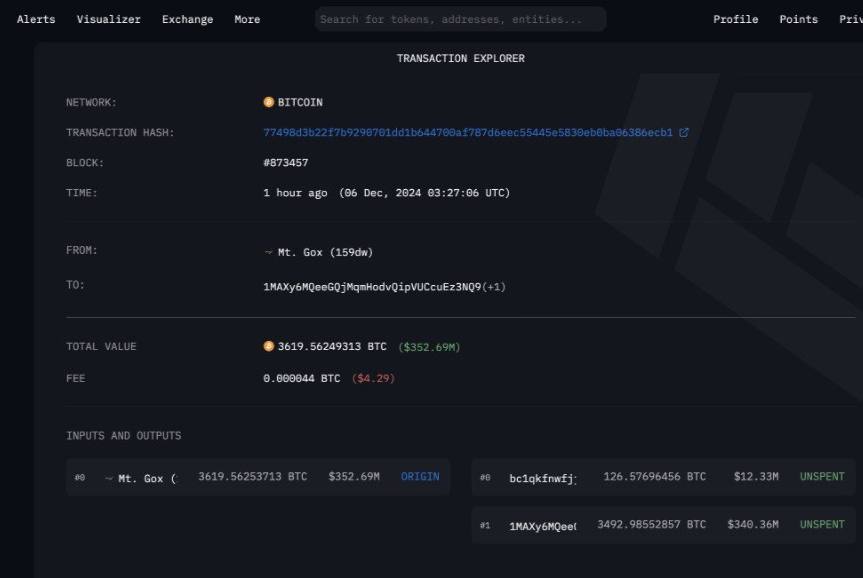Open the Alerts menu item
Viewport: 863px width, 578px height.
click(x=36, y=19)
